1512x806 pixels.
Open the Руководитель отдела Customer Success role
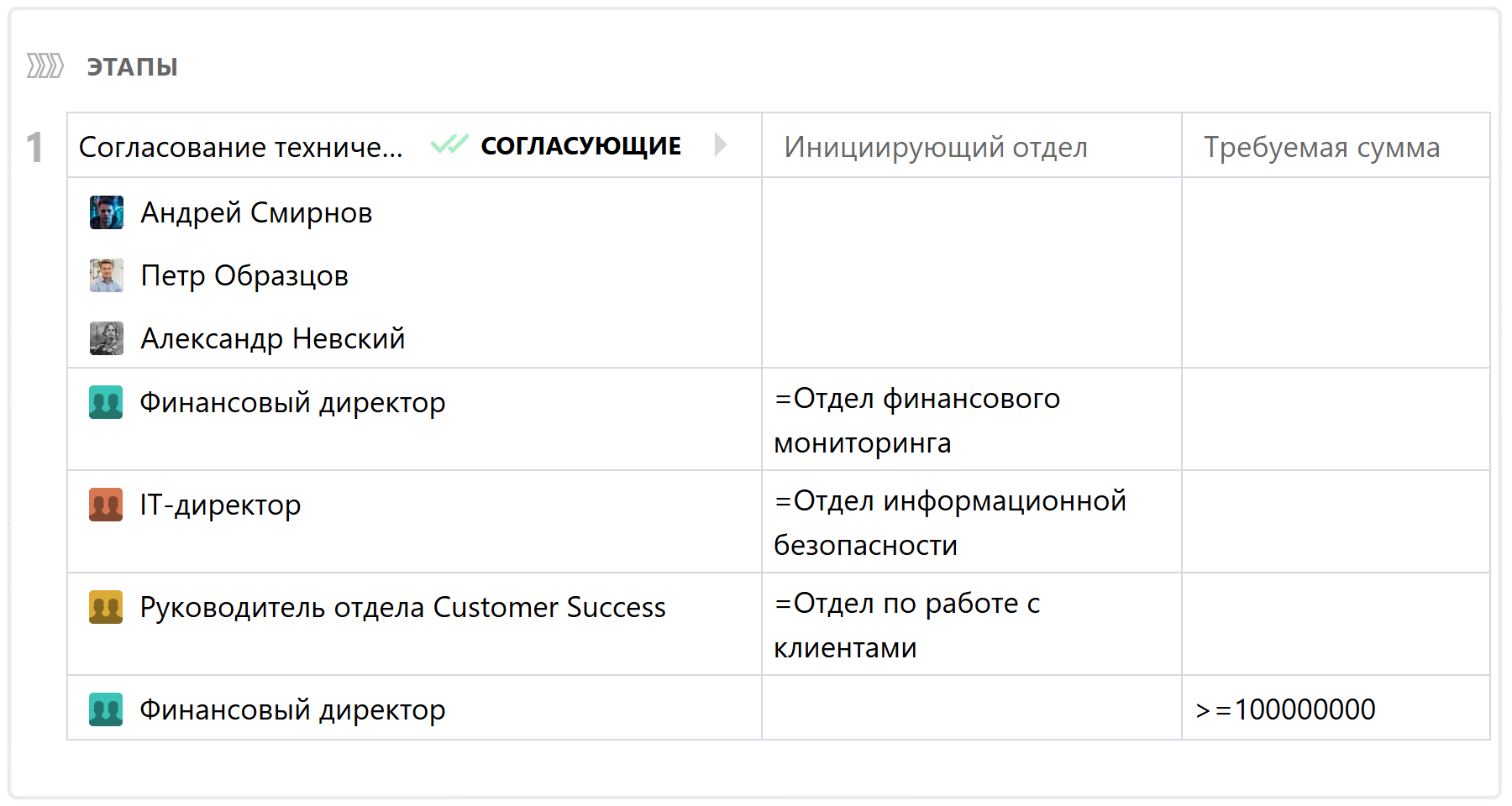coord(402,608)
